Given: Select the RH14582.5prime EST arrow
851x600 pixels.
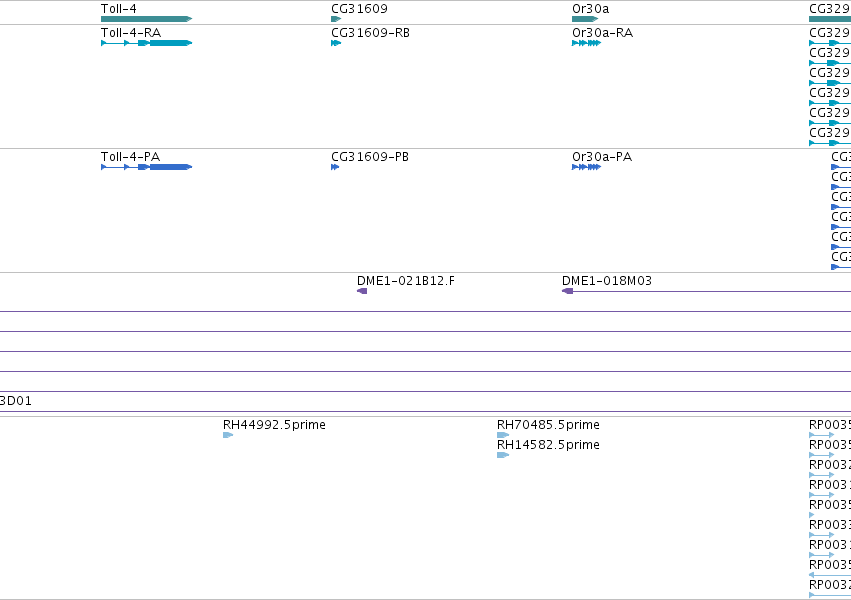Looking at the screenshot, I should (x=503, y=455).
